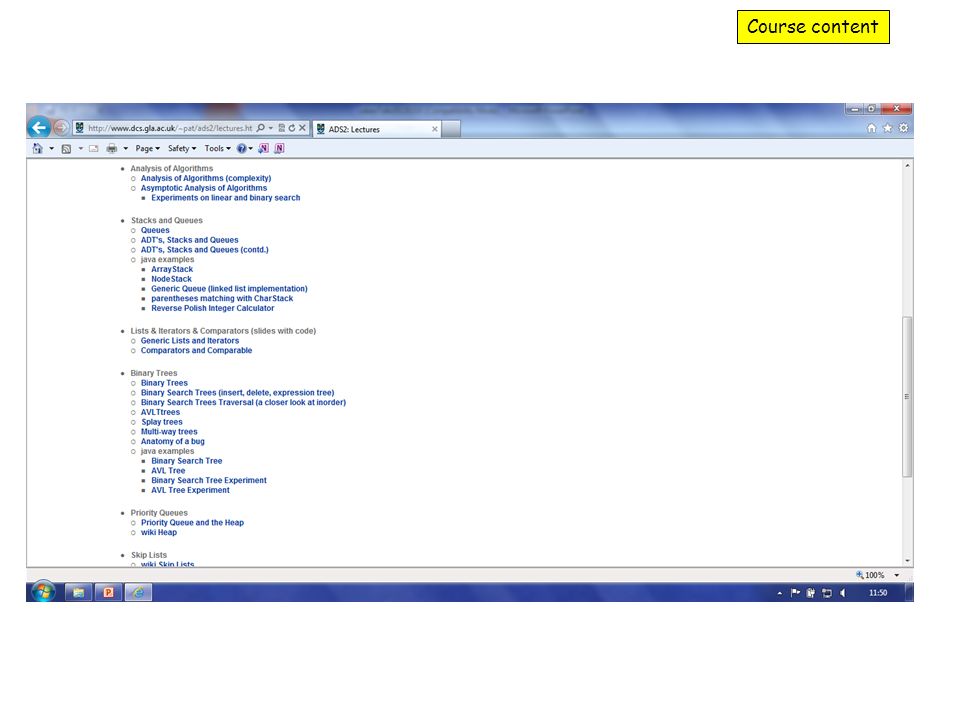Open Experiments on linear and binary search

pyautogui.click(x=226, y=198)
